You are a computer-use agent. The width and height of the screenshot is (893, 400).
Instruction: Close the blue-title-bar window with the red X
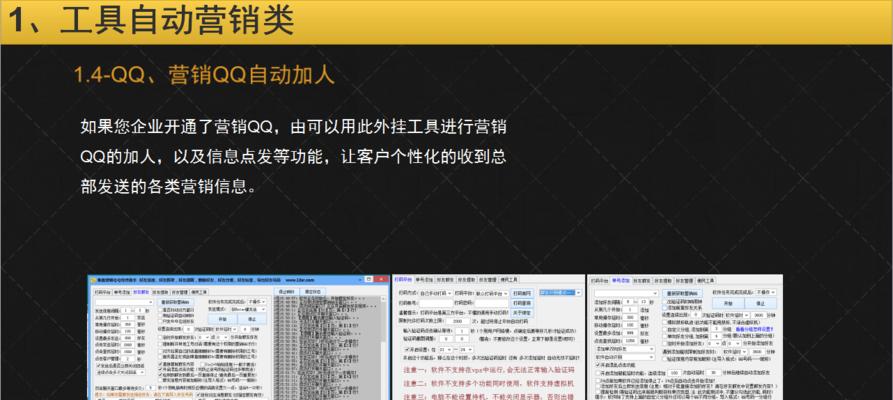tap(380, 279)
